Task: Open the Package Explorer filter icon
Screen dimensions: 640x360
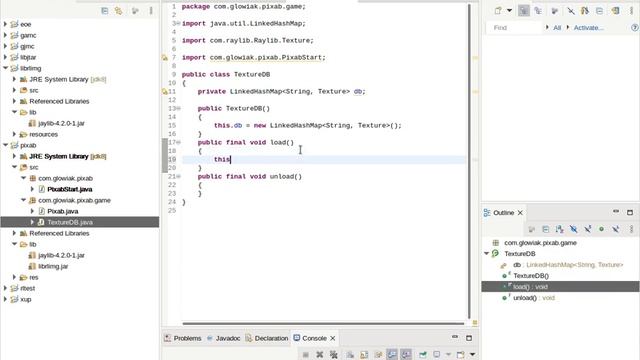Action: (x=135, y=11)
